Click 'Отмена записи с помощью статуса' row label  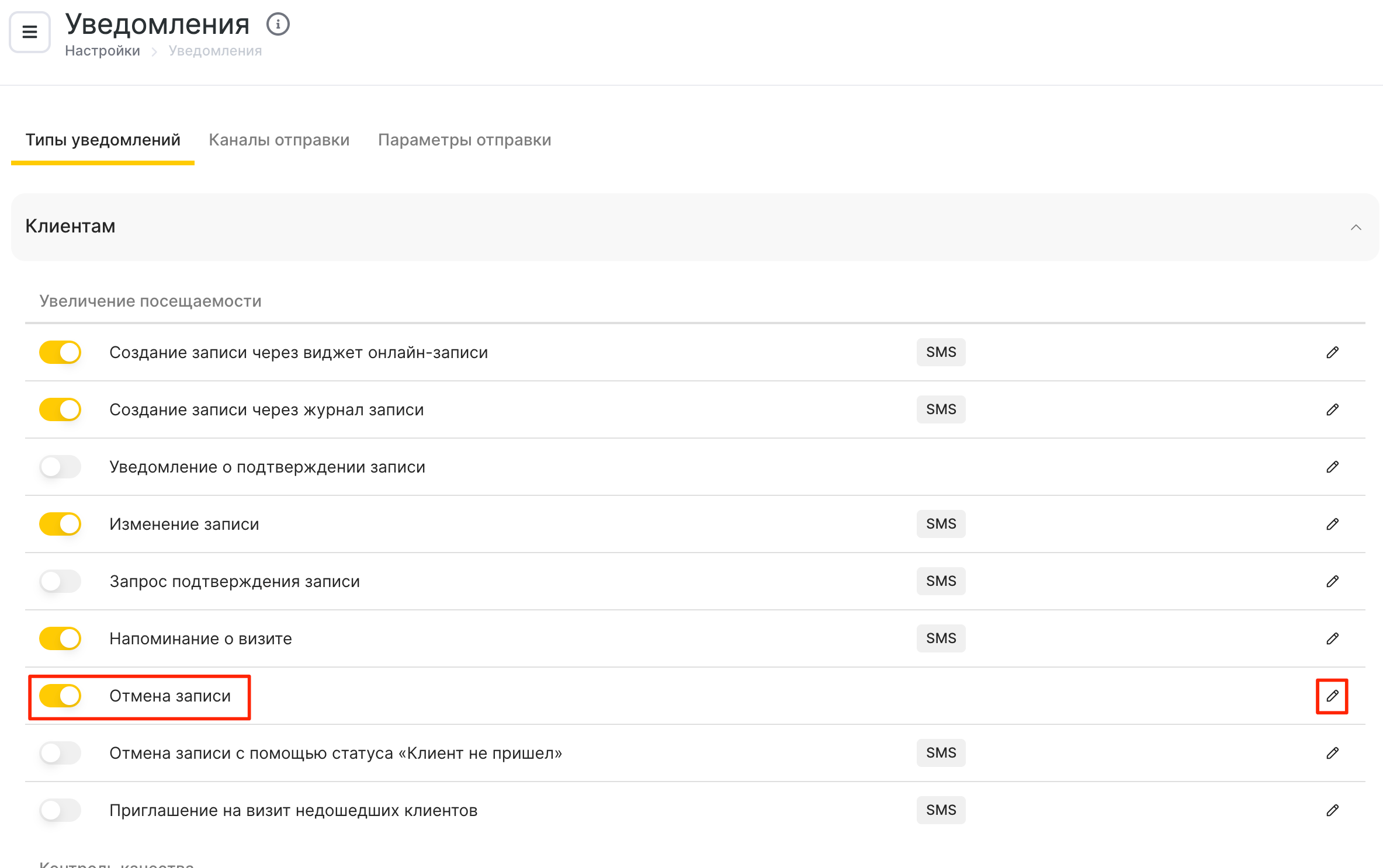335,753
